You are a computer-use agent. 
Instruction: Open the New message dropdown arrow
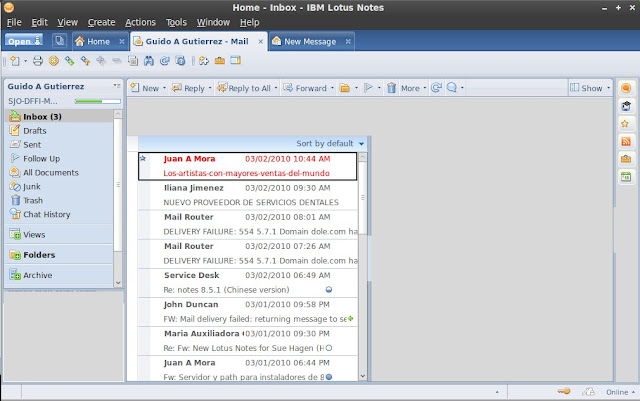(164, 88)
